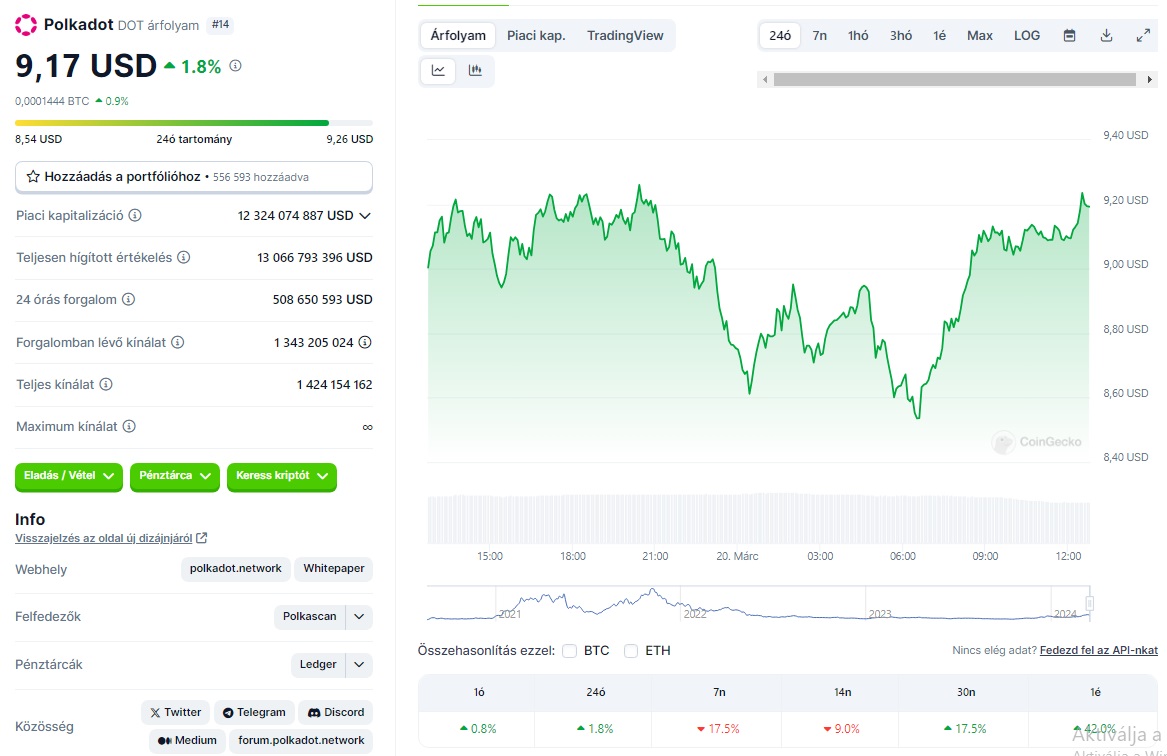
Task: Open forum.polkadot.network link
Action: coord(301,741)
